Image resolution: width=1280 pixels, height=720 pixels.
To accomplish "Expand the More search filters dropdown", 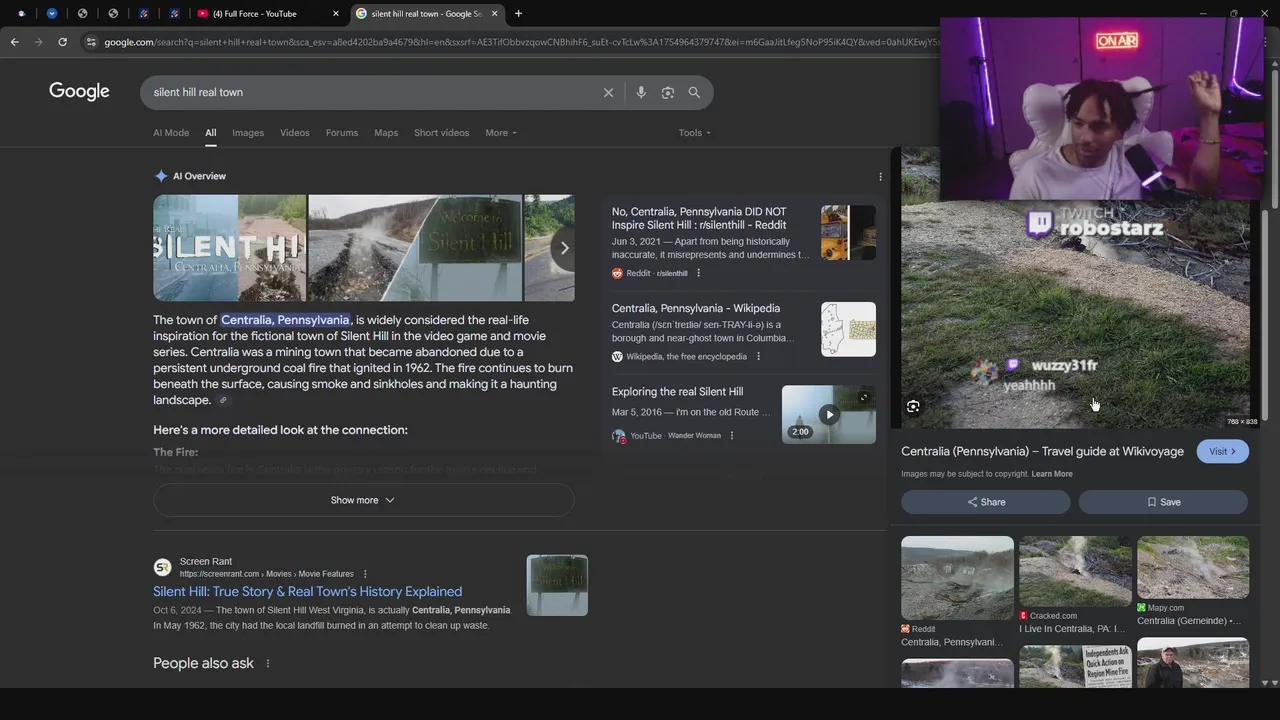I will [x=501, y=133].
